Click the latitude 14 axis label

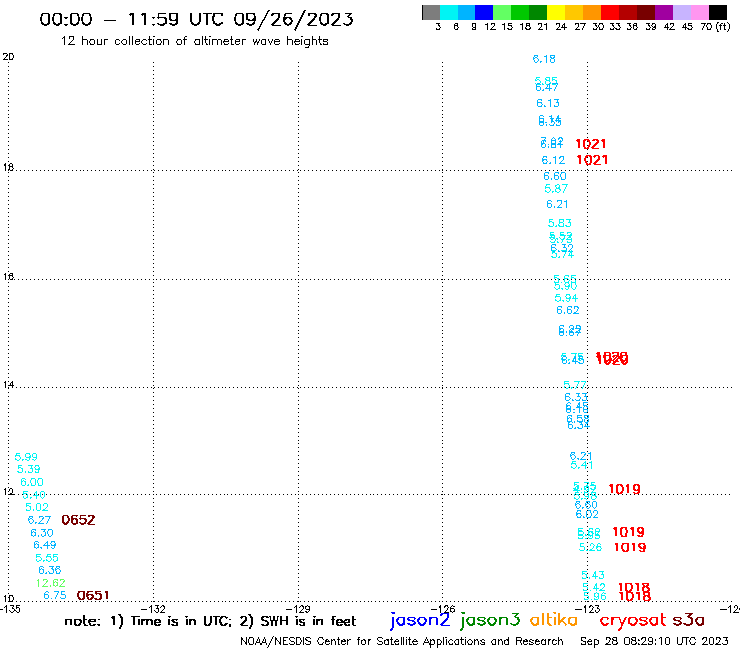8,385
